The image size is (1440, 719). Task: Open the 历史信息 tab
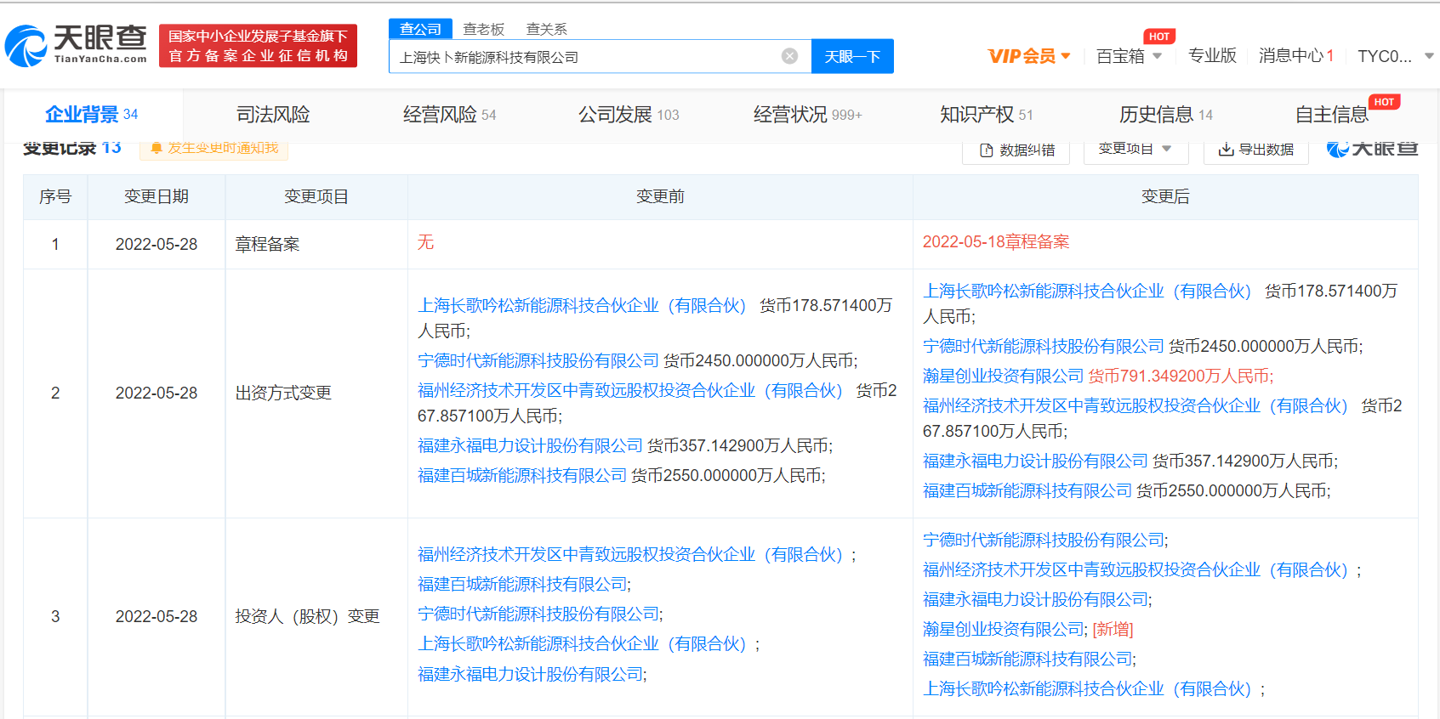pos(1166,114)
